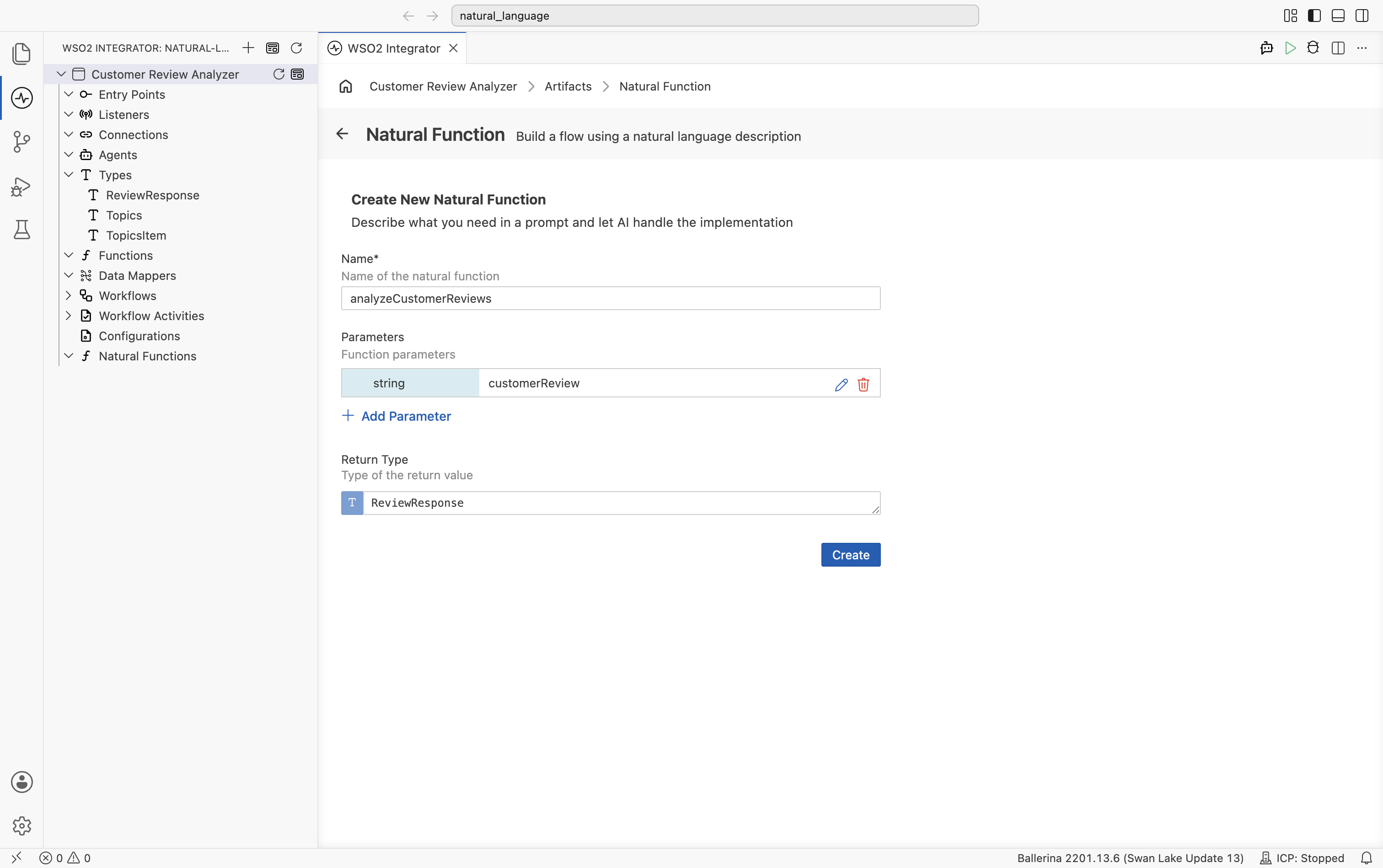Collapse the Entry Points node
Viewport: 1383px width, 868px height.
point(68,94)
